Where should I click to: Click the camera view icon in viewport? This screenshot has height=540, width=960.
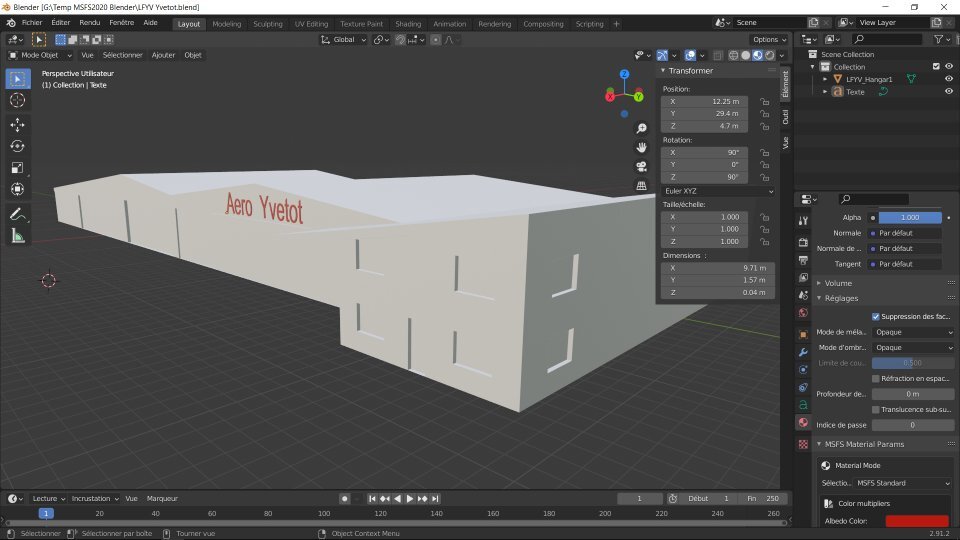tap(641, 166)
